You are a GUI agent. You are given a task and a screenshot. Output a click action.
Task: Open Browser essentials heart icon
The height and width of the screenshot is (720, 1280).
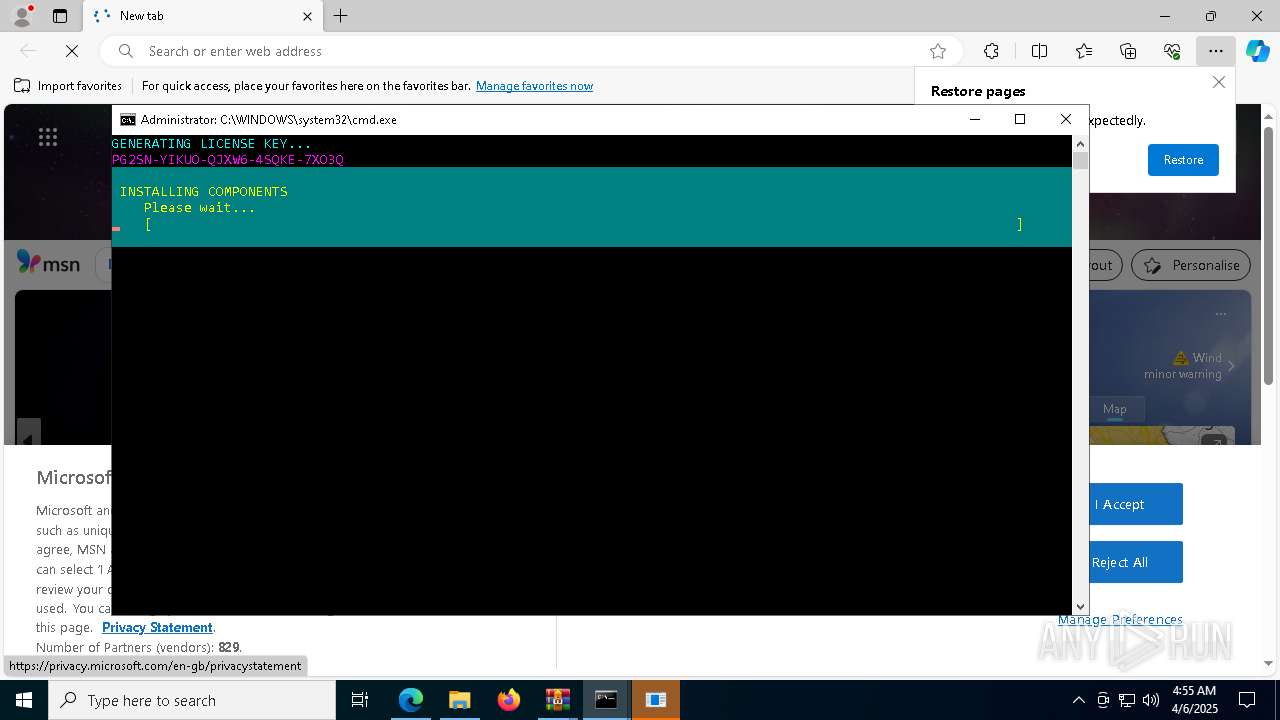tap(1172, 51)
